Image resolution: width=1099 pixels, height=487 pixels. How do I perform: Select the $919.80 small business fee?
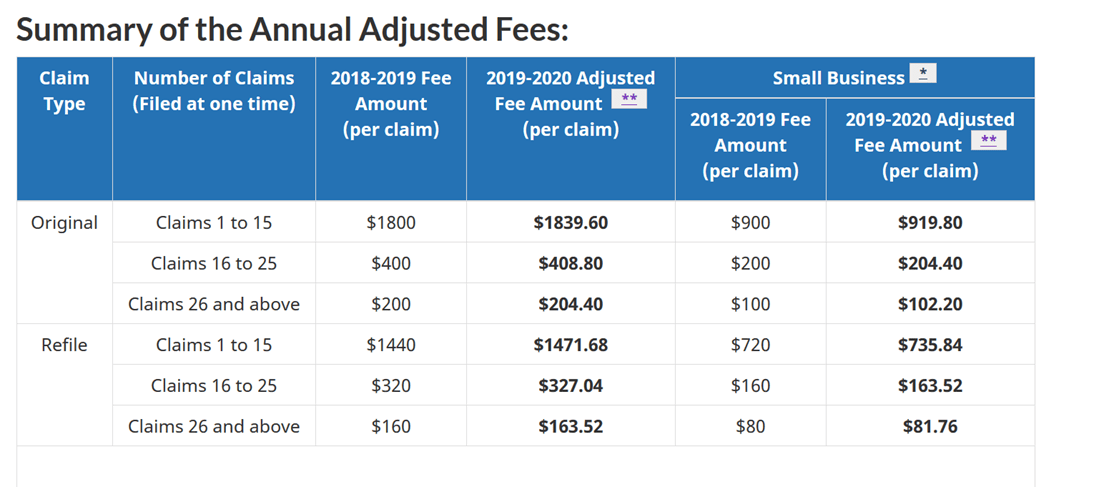pos(930,223)
